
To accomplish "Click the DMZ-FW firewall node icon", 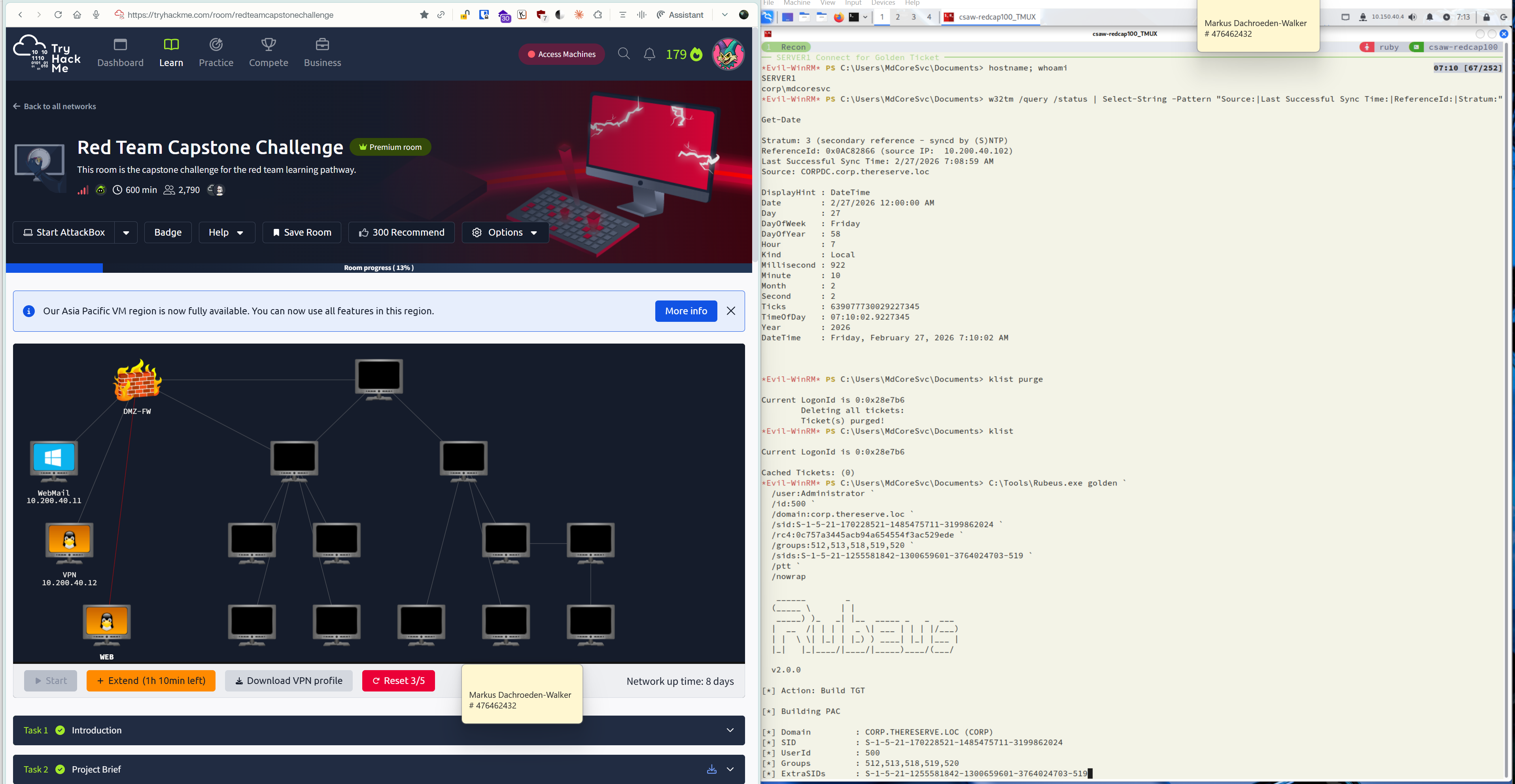I will pos(137,380).
